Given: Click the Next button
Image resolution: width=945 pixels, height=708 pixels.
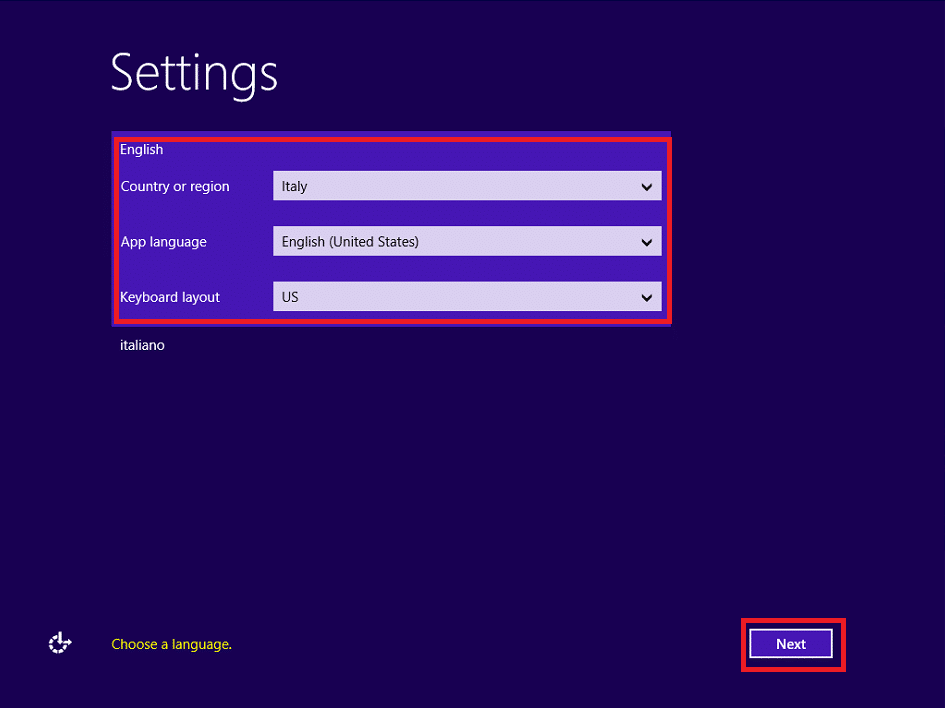Looking at the screenshot, I should click(791, 644).
